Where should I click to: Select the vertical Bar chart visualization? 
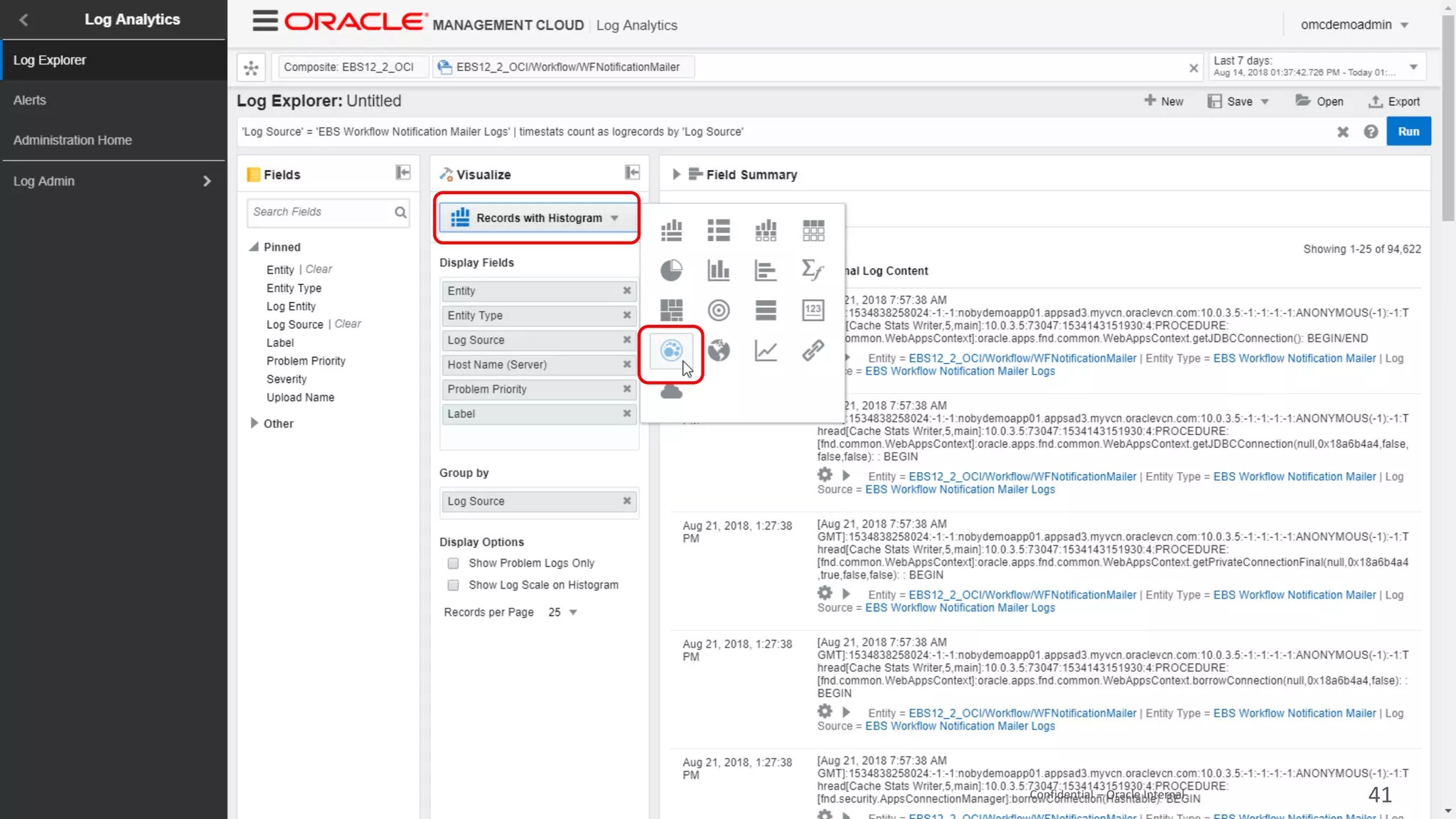719,270
